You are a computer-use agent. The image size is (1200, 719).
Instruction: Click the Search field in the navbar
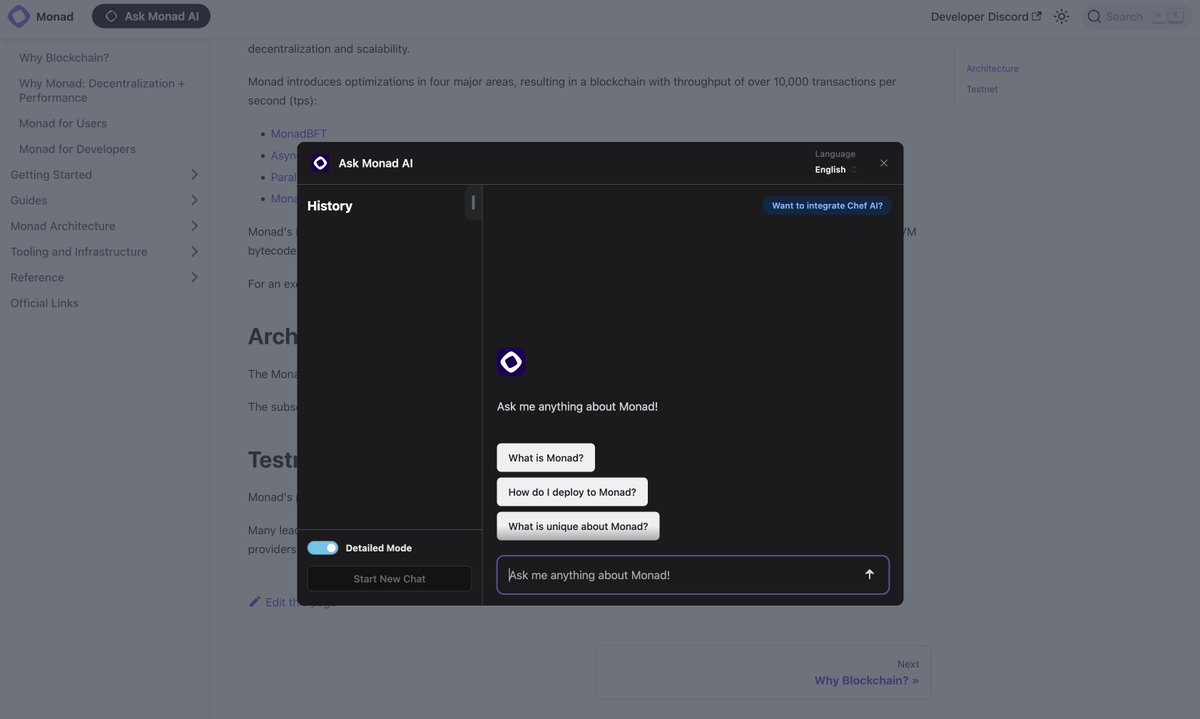click(1137, 17)
